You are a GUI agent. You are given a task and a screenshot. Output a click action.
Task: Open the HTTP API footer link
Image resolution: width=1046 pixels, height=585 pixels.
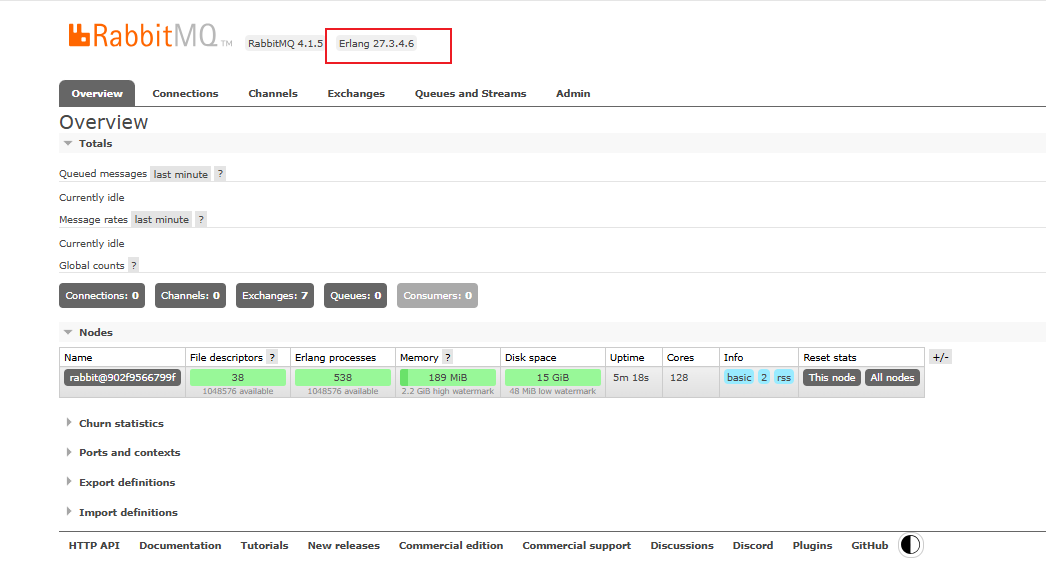[x=94, y=546]
